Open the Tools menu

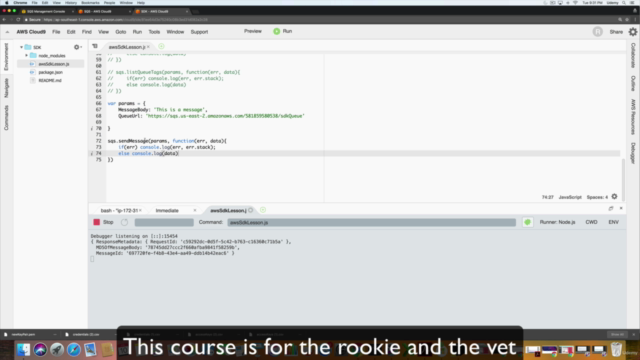(x=154, y=32)
